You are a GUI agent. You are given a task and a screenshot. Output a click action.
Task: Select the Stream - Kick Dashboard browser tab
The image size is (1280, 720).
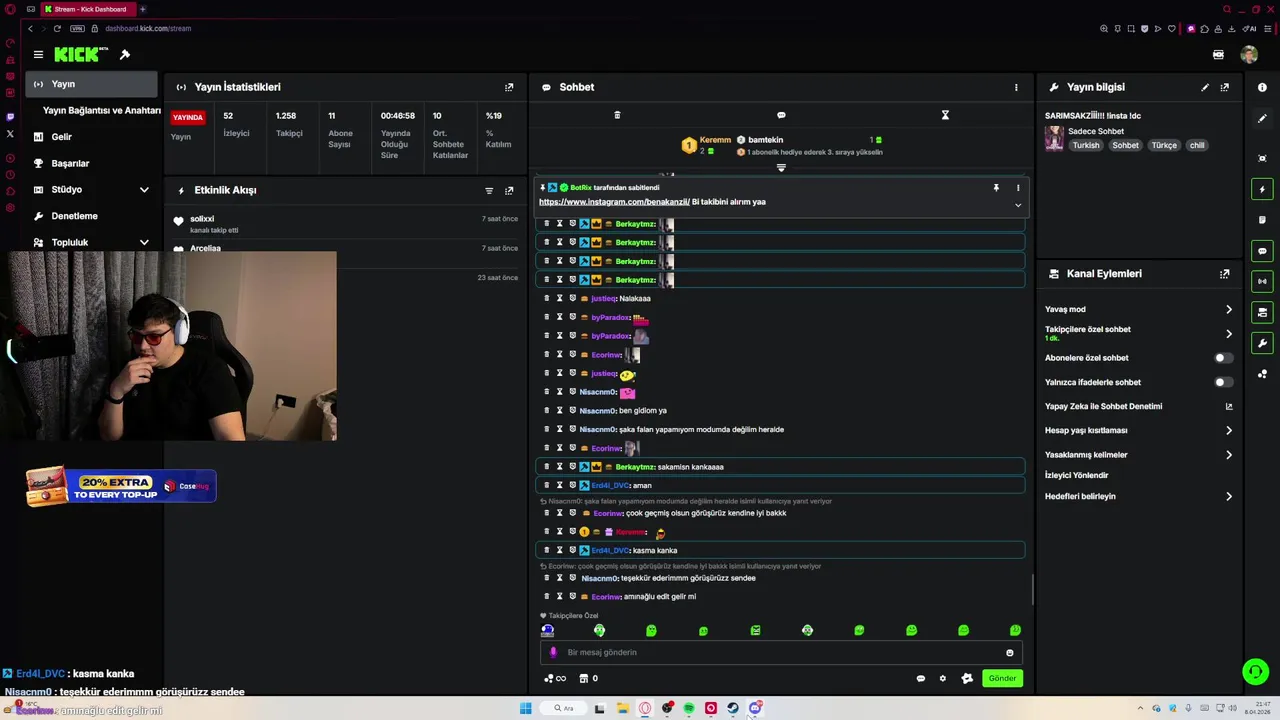[88, 9]
